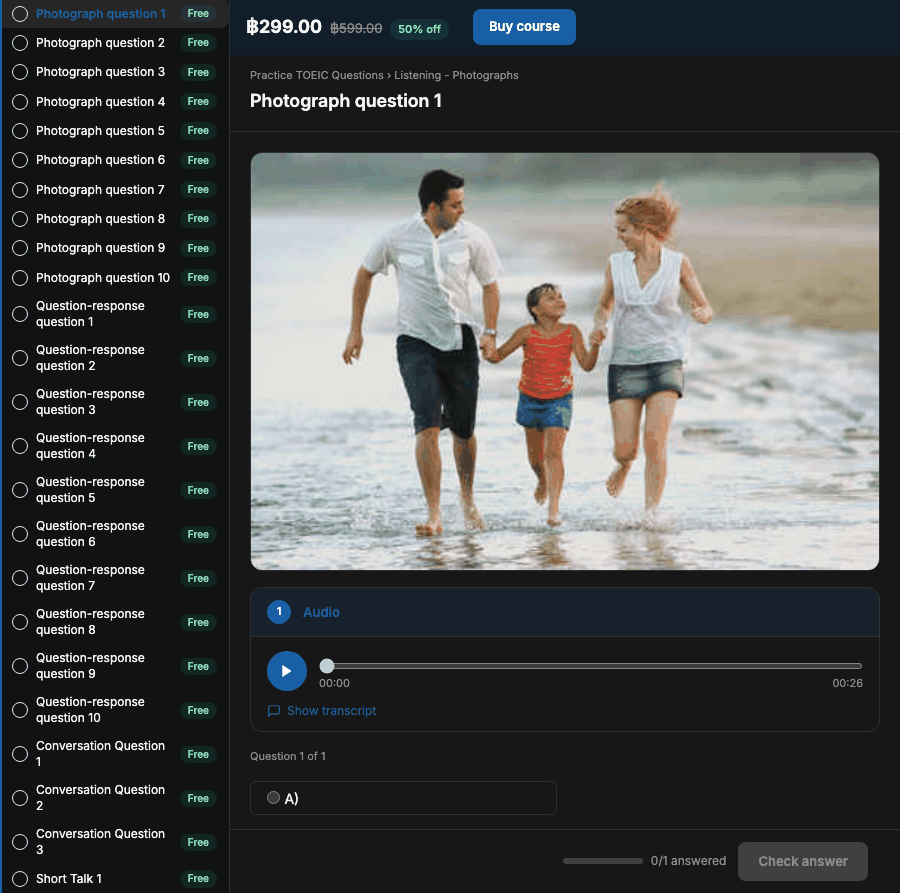Select answer option A radio button
900x893 pixels.
click(273, 798)
